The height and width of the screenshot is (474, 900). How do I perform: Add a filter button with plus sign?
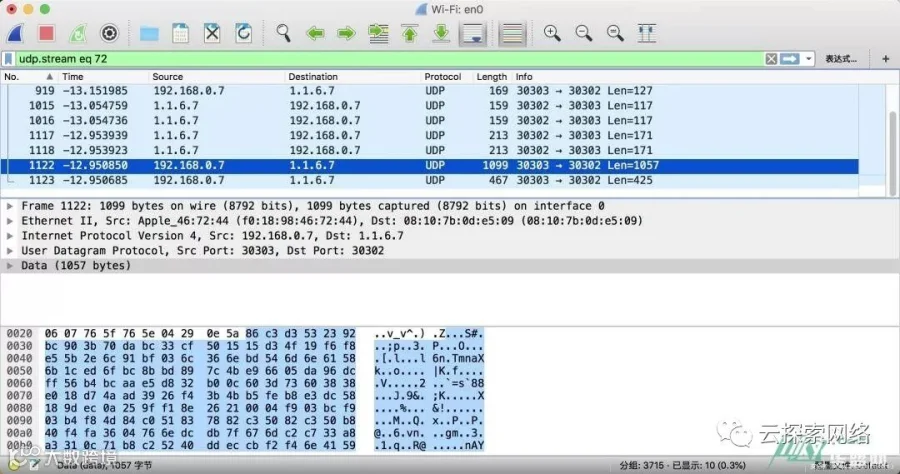[x=886, y=59]
